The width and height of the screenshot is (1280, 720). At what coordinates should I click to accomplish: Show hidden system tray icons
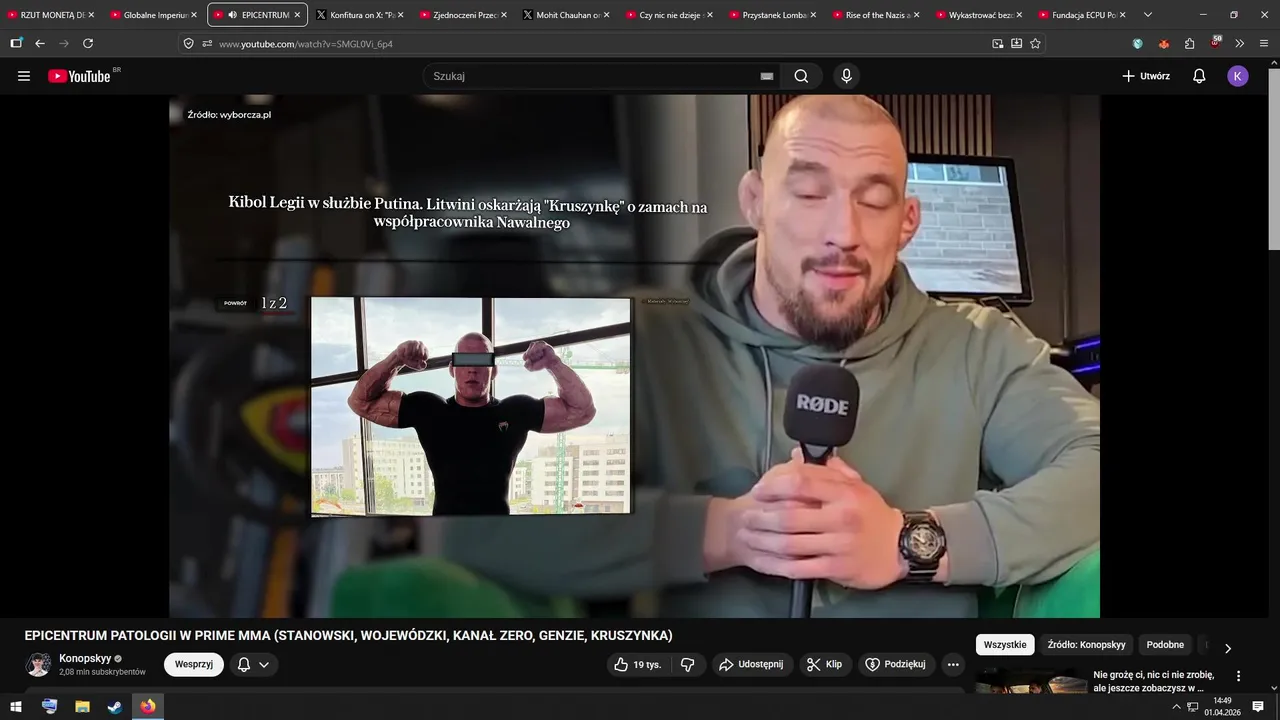click(1176, 706)
